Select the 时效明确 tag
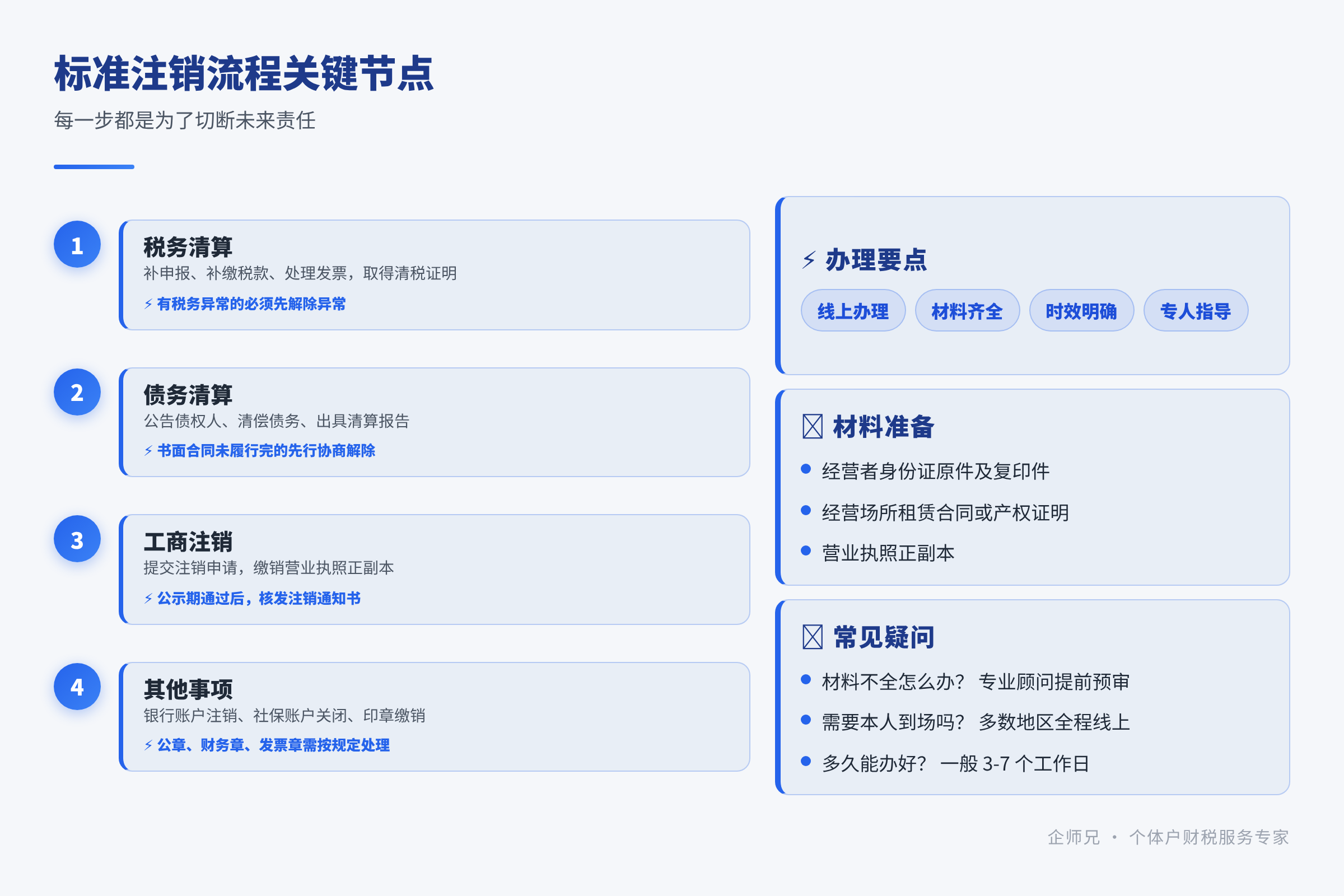 point(1082,311)
